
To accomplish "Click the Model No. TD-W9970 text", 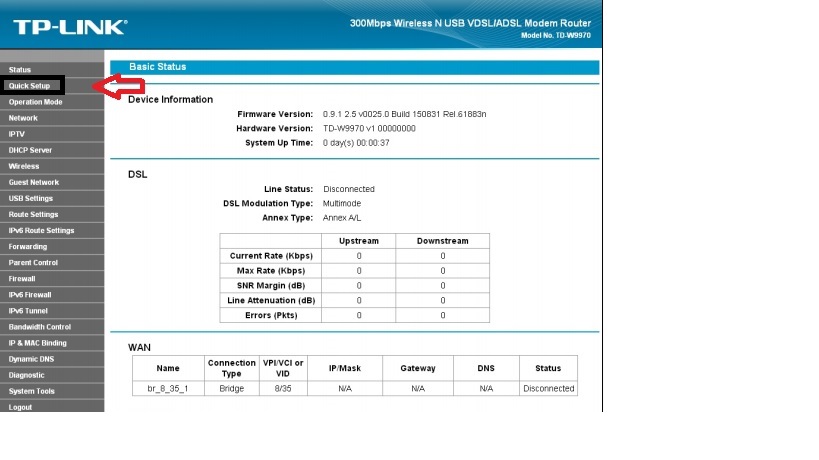I will pos(556,36).
